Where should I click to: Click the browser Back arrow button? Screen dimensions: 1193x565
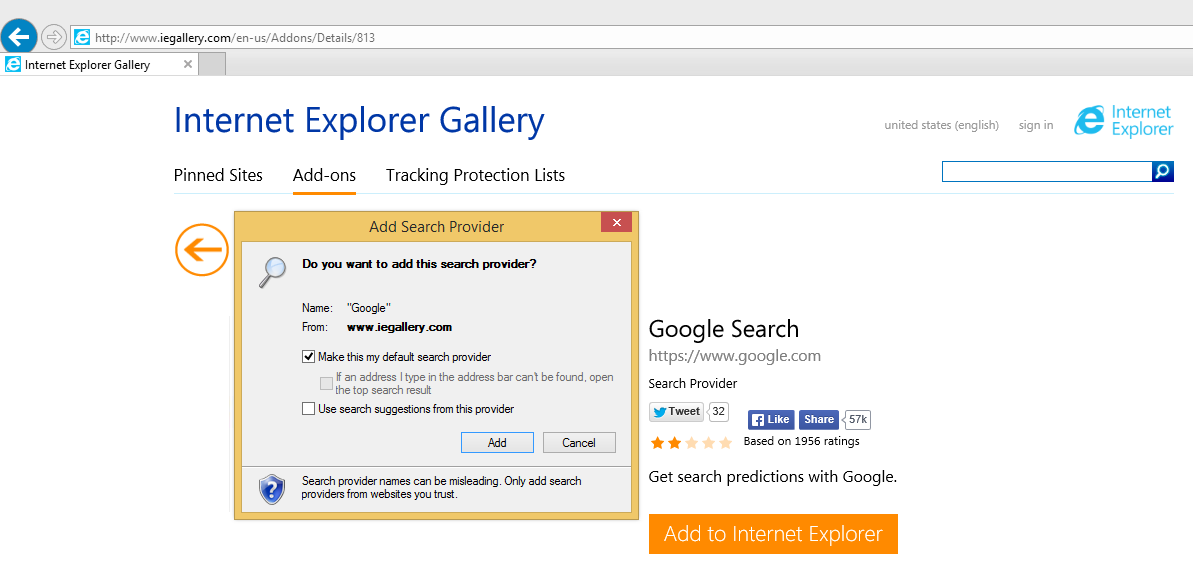pyautogui.click(x=19, y=37)
